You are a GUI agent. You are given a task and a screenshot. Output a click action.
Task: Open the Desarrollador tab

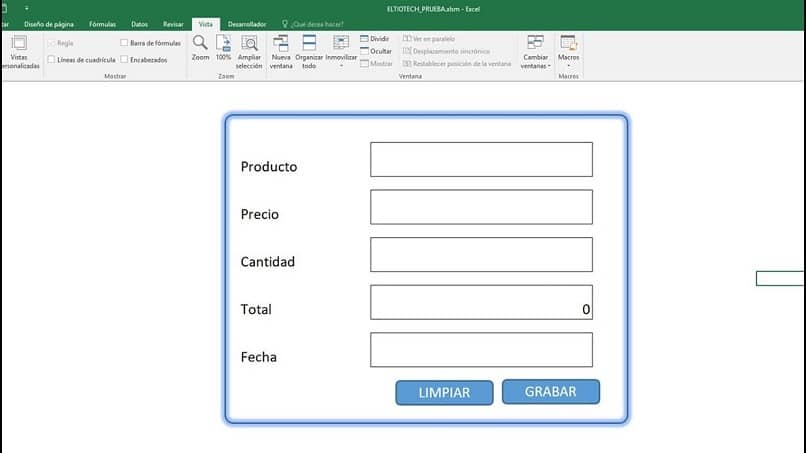tap(247, 24)
